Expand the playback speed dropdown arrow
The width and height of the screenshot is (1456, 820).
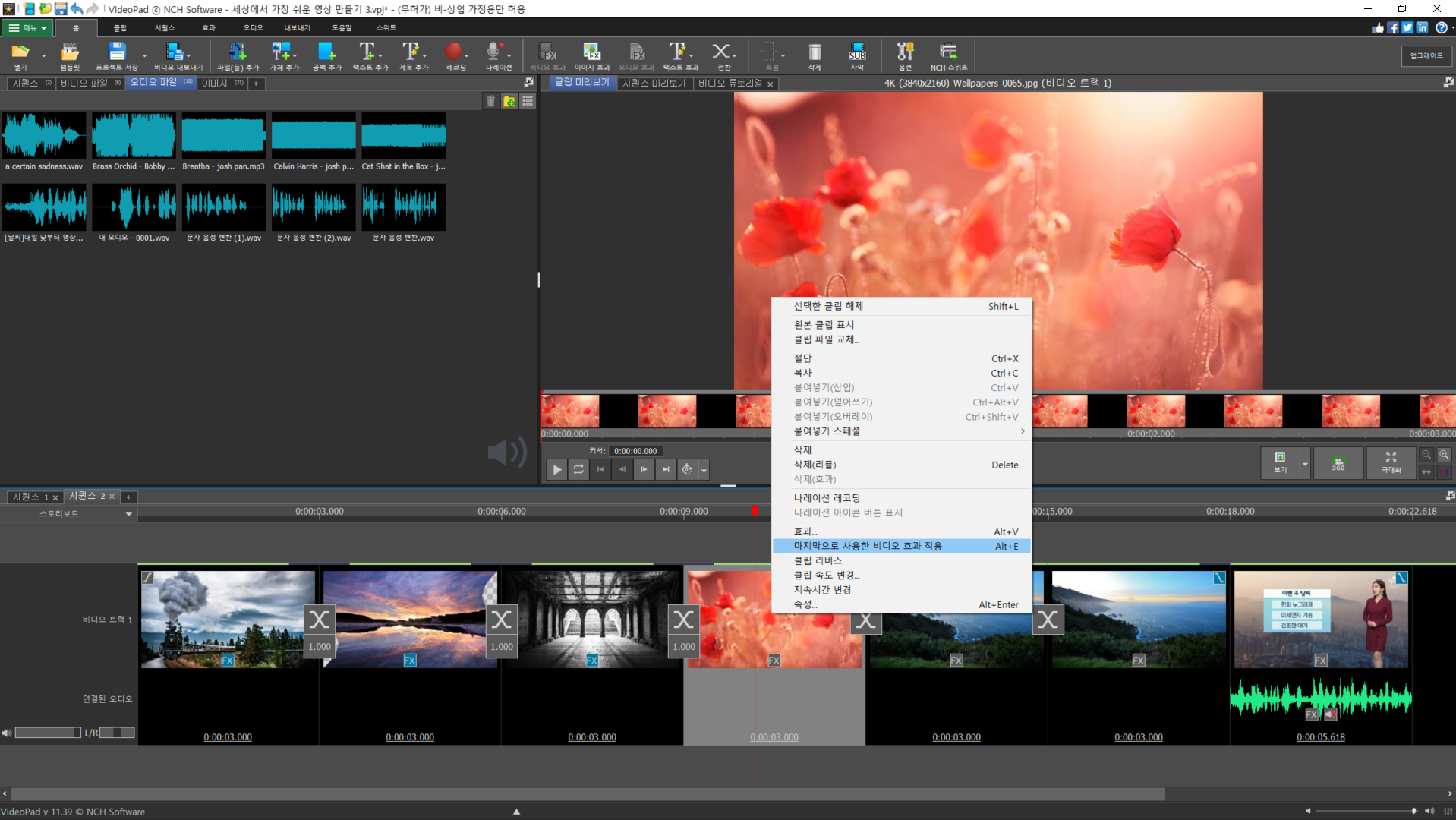[704, 470]
